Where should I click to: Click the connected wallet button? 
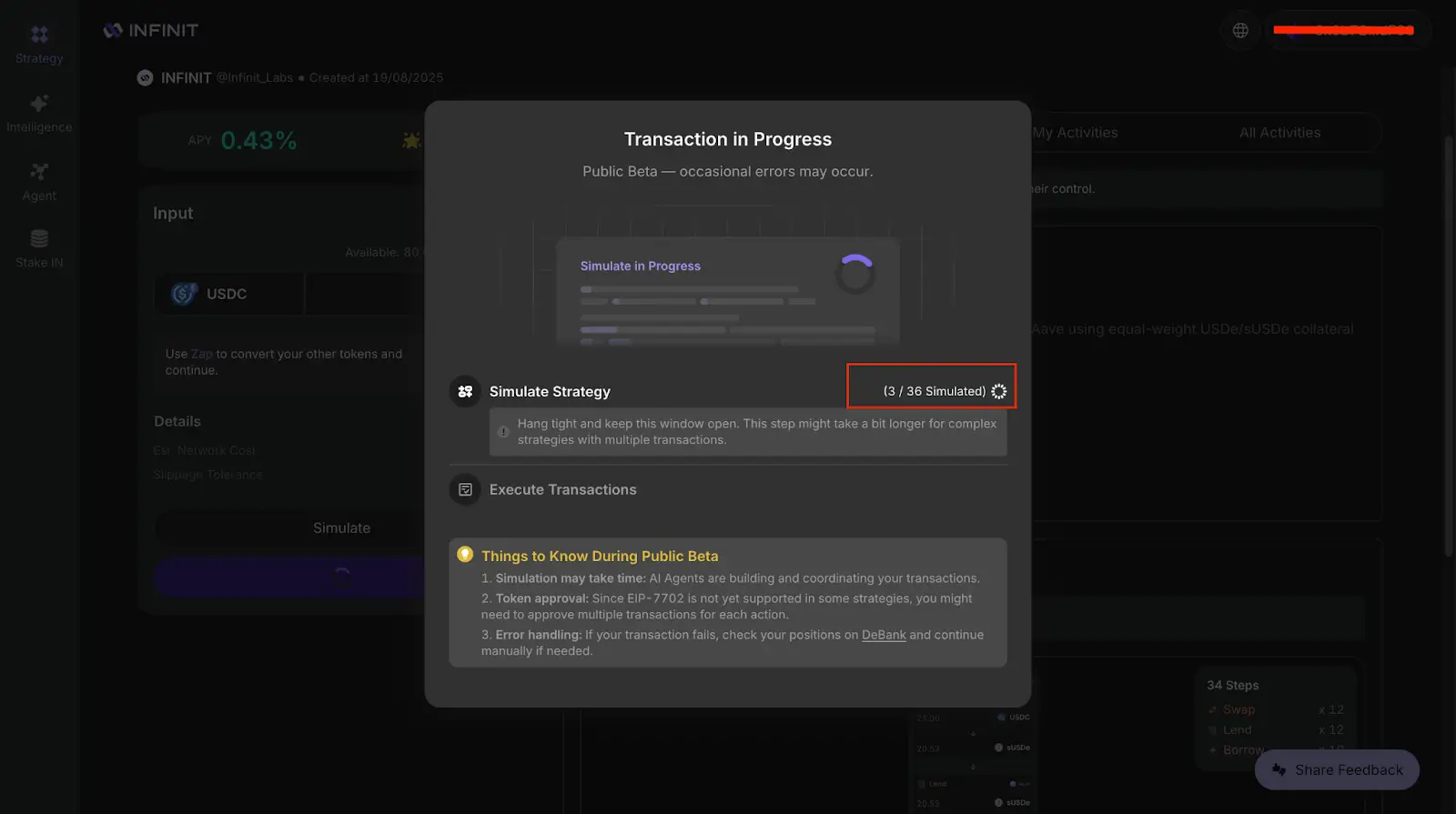click(x=1350, y=30)
